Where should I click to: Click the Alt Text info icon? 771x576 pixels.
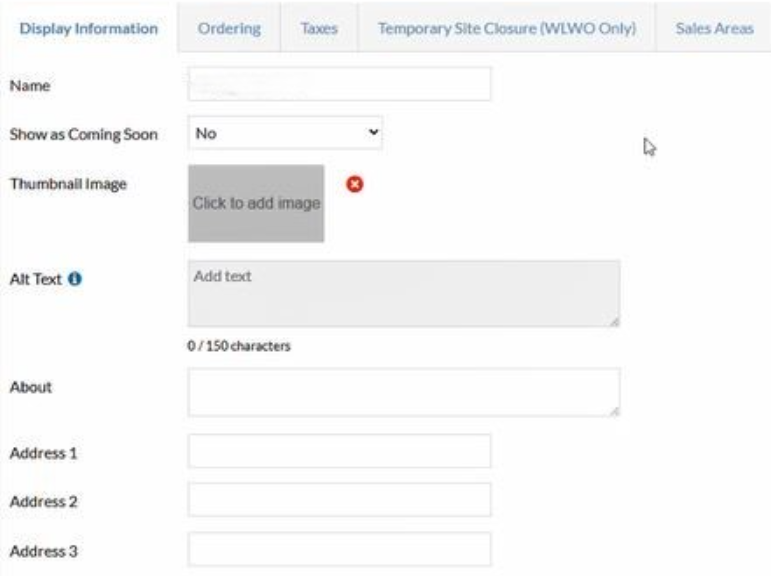point(75,282)
